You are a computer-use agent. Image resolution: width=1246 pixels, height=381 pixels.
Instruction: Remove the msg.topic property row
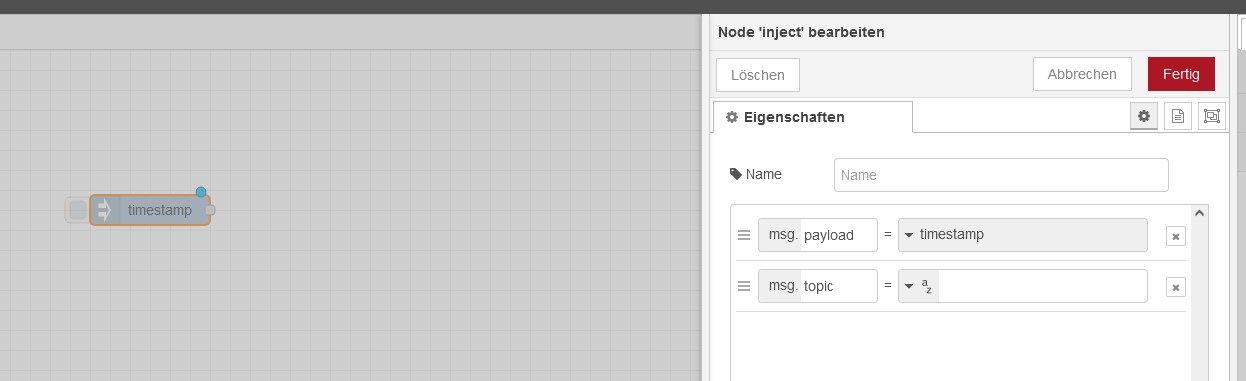click(1176, 287)
